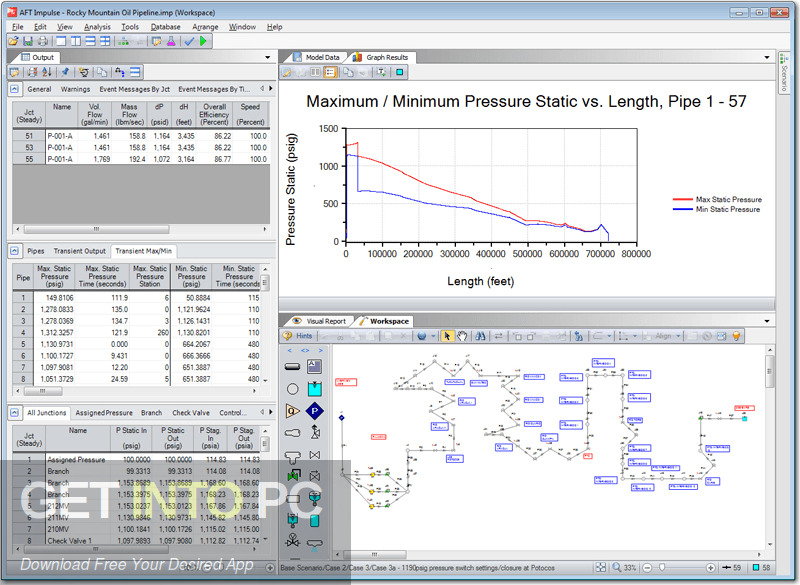This screenshot has height=585, width=800.
Task: Select the Assigned Pressure junction tab
Action: coord(104,413)
